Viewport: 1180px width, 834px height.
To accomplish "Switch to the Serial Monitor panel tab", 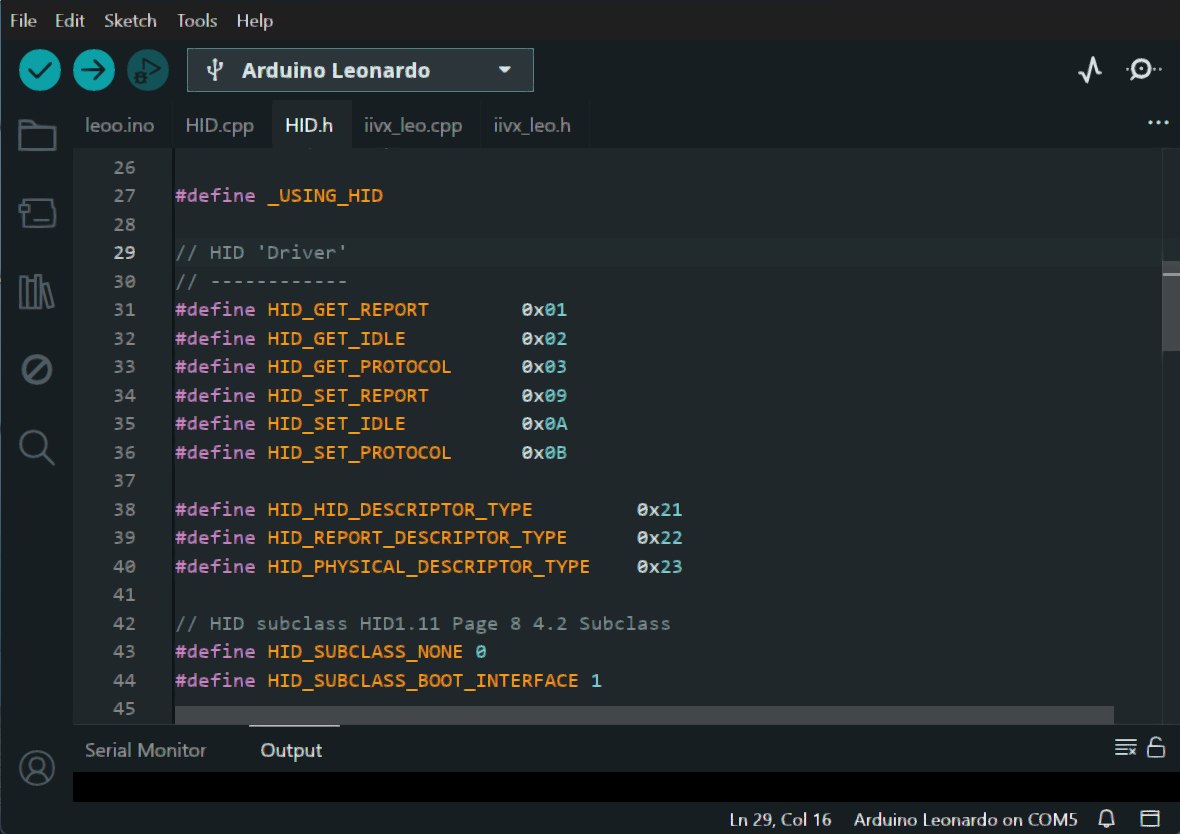I will [x=145, y=750].
